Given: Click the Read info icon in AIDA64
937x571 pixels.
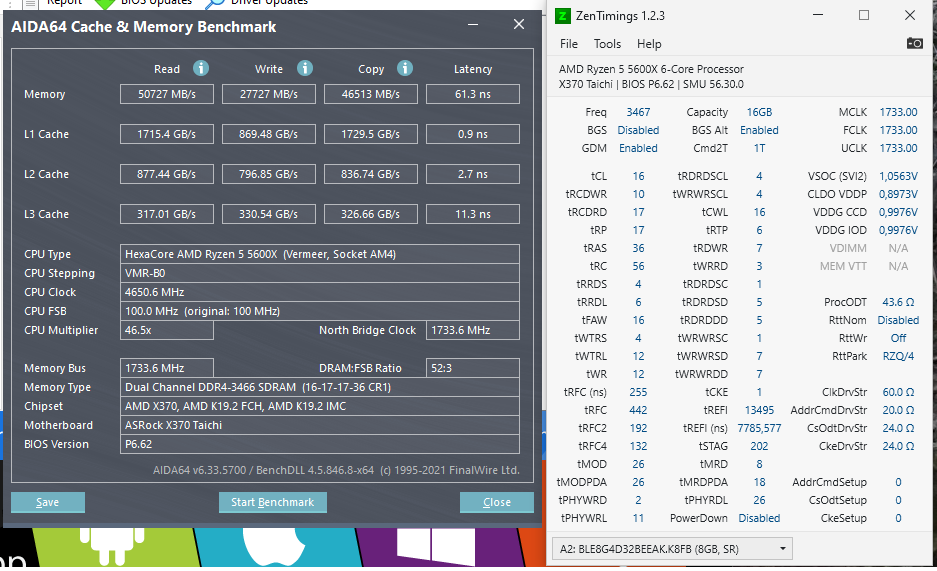Looking at the screenshot, I should click(x=201, y=68).
